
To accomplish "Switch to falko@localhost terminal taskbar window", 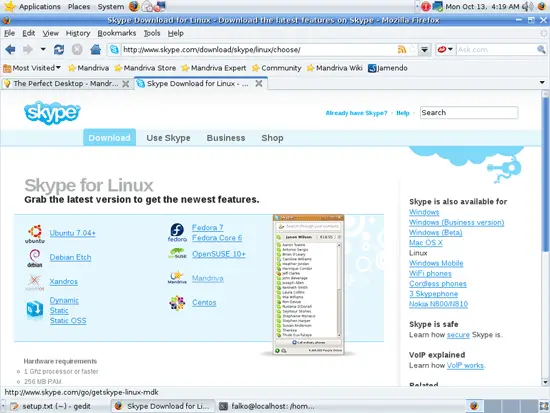I will pyautogui.click(x=267, y=406).
